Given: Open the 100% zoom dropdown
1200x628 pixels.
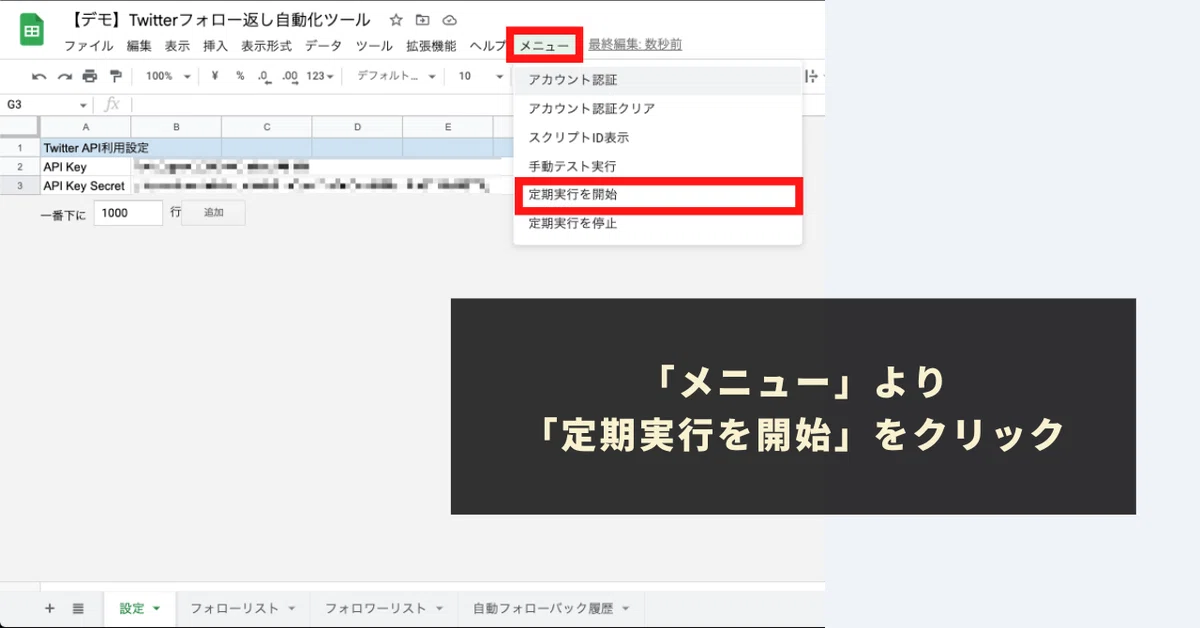Looking at the screenshot, I should (x=168, y=76).
